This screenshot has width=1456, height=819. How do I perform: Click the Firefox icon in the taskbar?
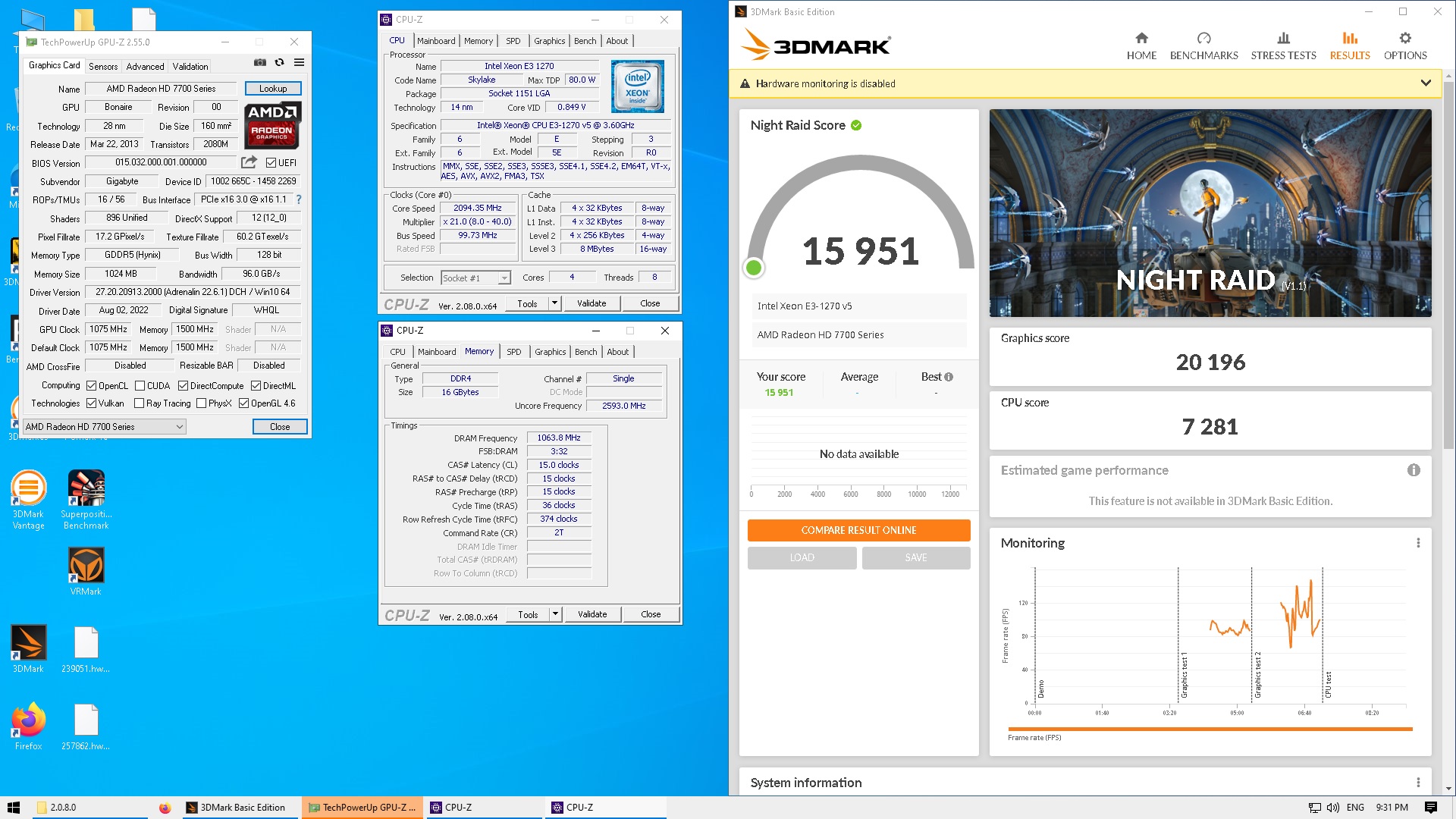coord(165,808)
